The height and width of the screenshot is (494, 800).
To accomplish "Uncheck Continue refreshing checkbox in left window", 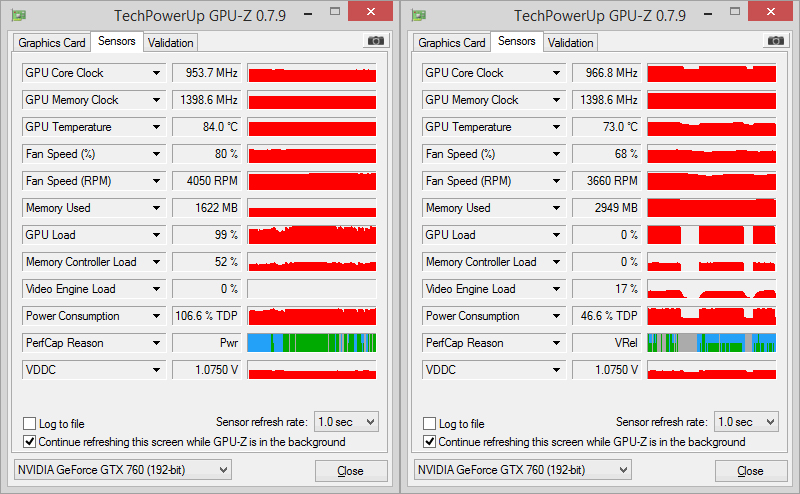I will 30,442.
